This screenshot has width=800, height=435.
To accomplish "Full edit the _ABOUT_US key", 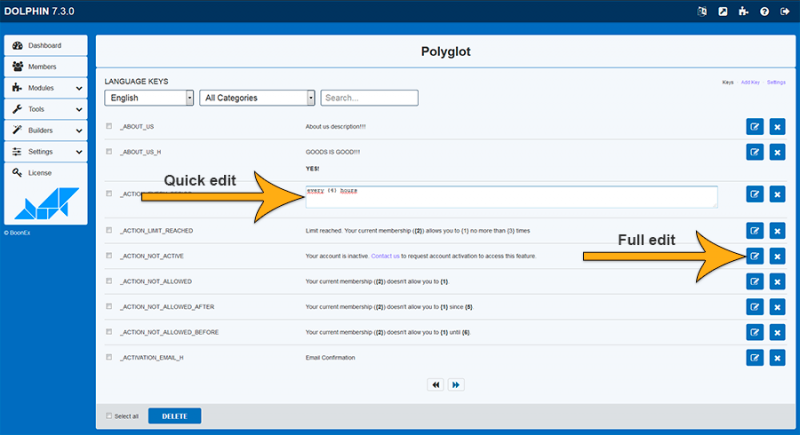I will [755, 126].
